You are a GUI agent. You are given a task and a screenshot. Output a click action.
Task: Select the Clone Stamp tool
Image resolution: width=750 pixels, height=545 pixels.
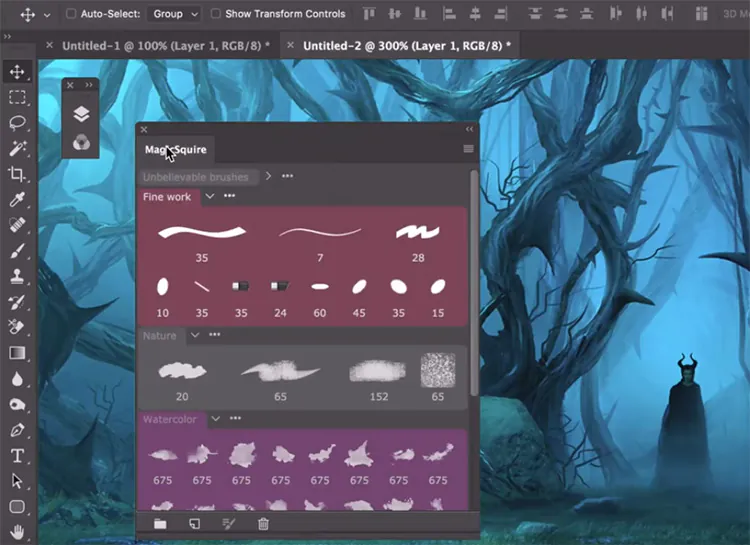click(17, 276)
